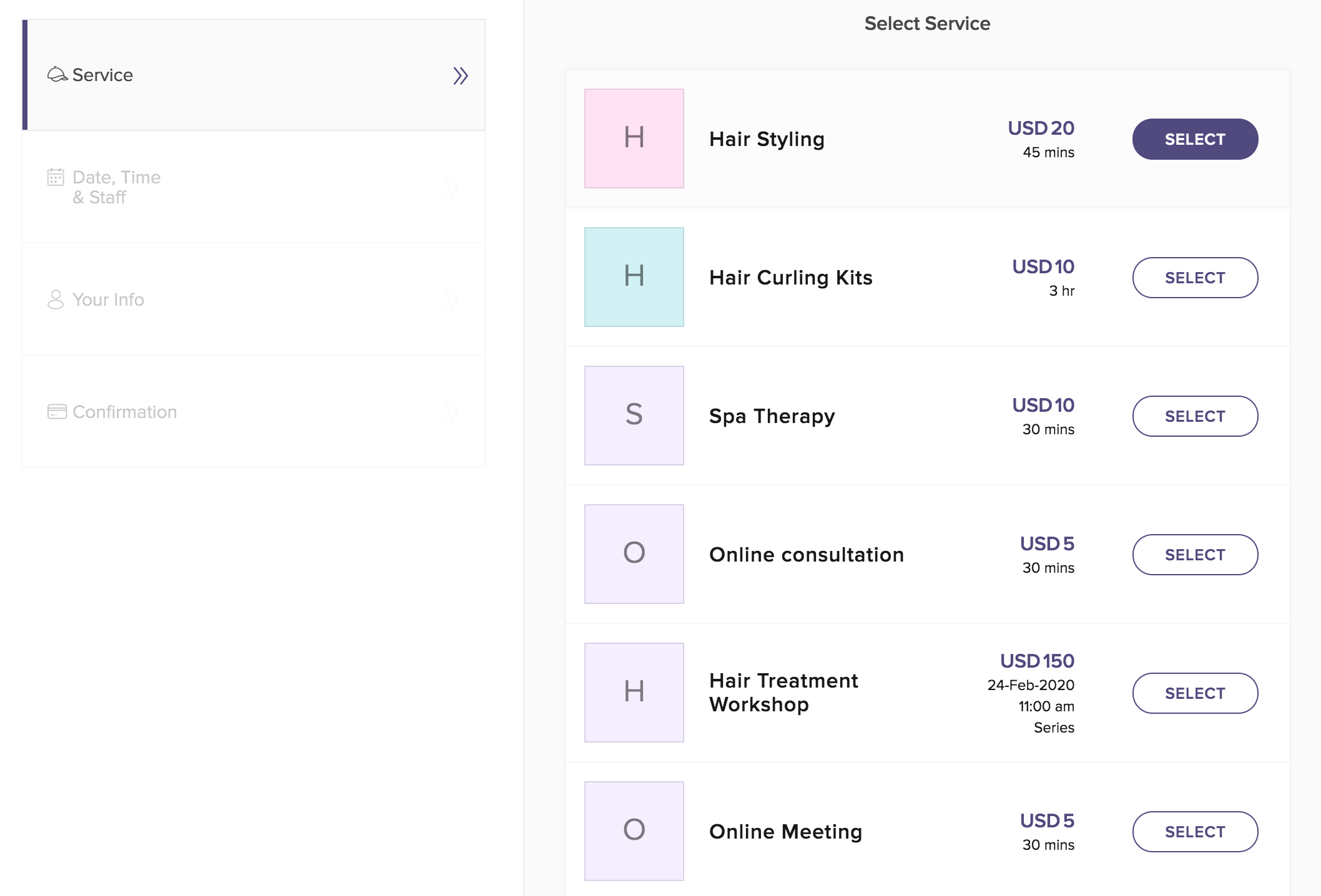Choose Select for Online consultation
This screenshot has width=1321, height=896.
coord(1194,555)
